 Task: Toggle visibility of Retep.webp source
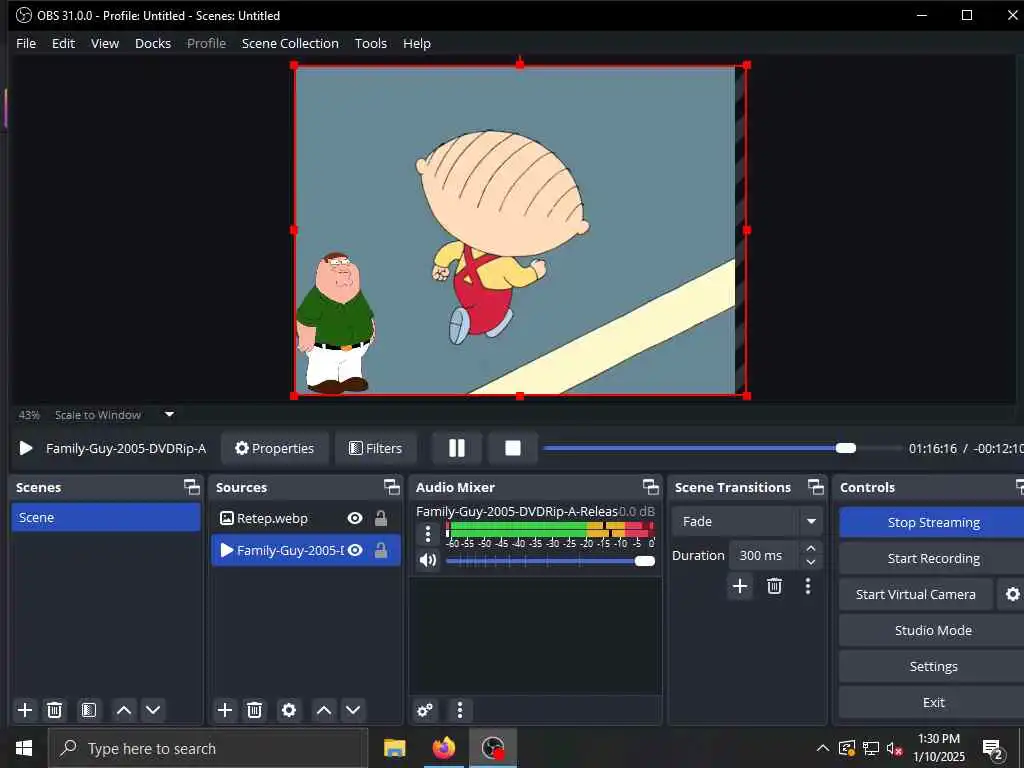355,518
